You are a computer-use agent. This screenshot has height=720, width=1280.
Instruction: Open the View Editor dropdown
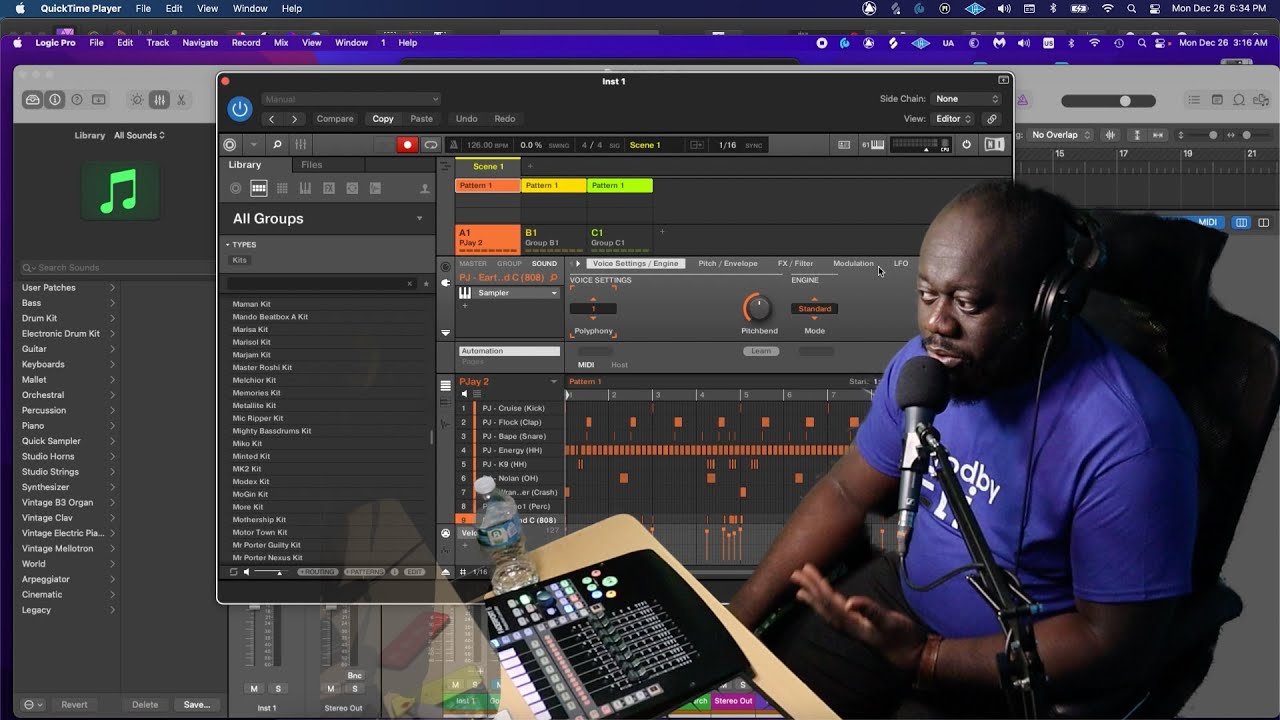coord(953,119)
